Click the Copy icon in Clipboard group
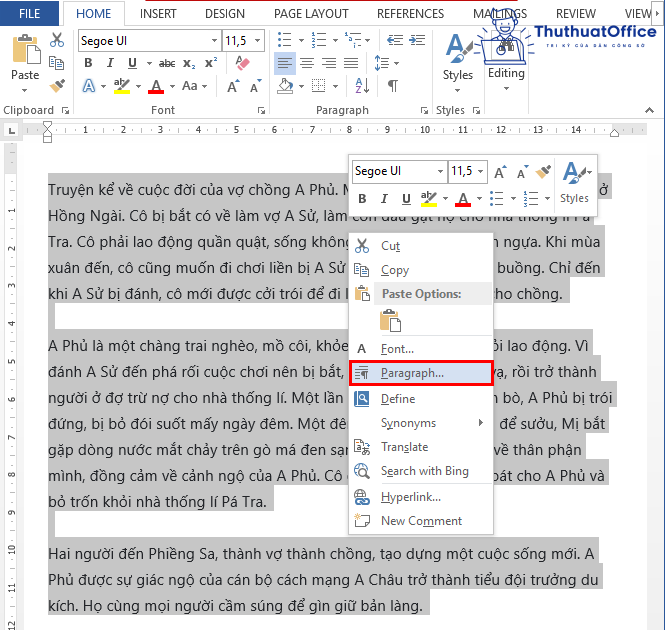Image resolution: width=665 pixels, height=630 pixels. coord(56,63)
